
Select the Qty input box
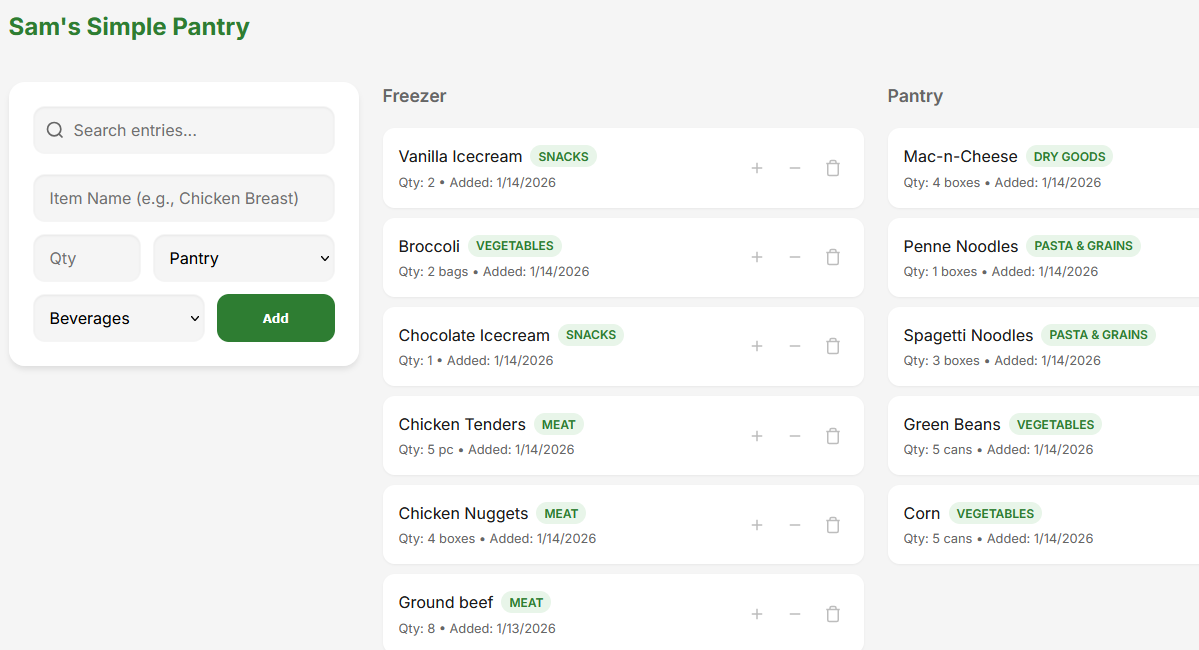pyautogui.click(x=87, y=258)
